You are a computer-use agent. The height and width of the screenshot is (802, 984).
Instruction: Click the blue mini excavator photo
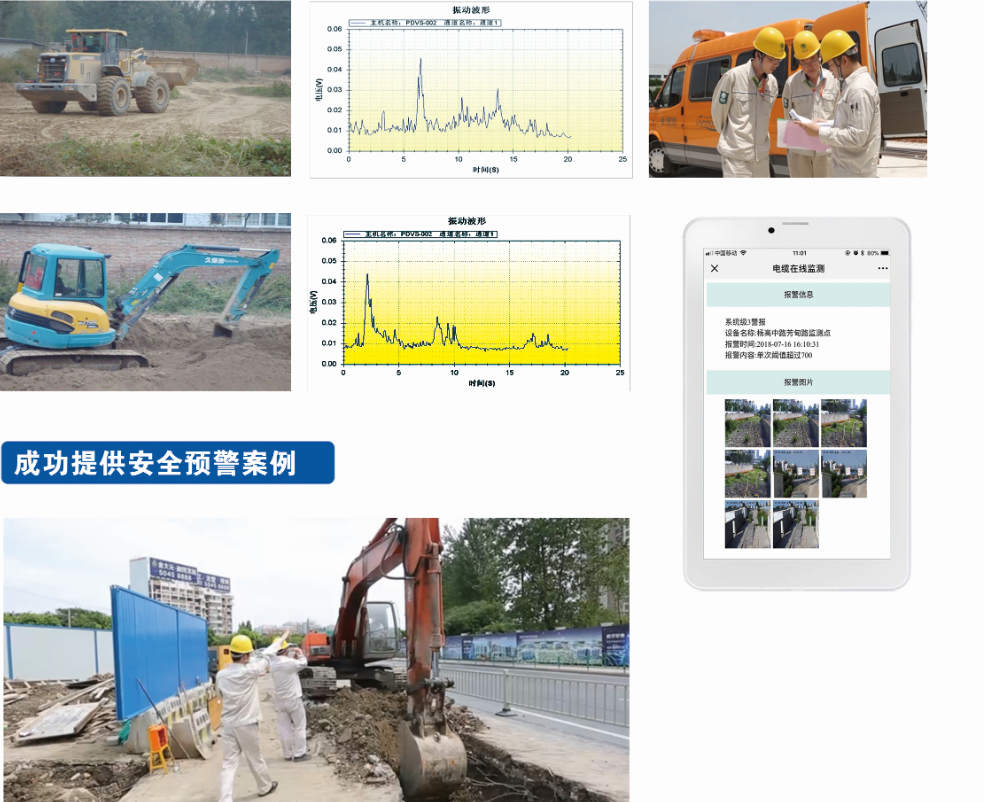(x=145, y=301)
